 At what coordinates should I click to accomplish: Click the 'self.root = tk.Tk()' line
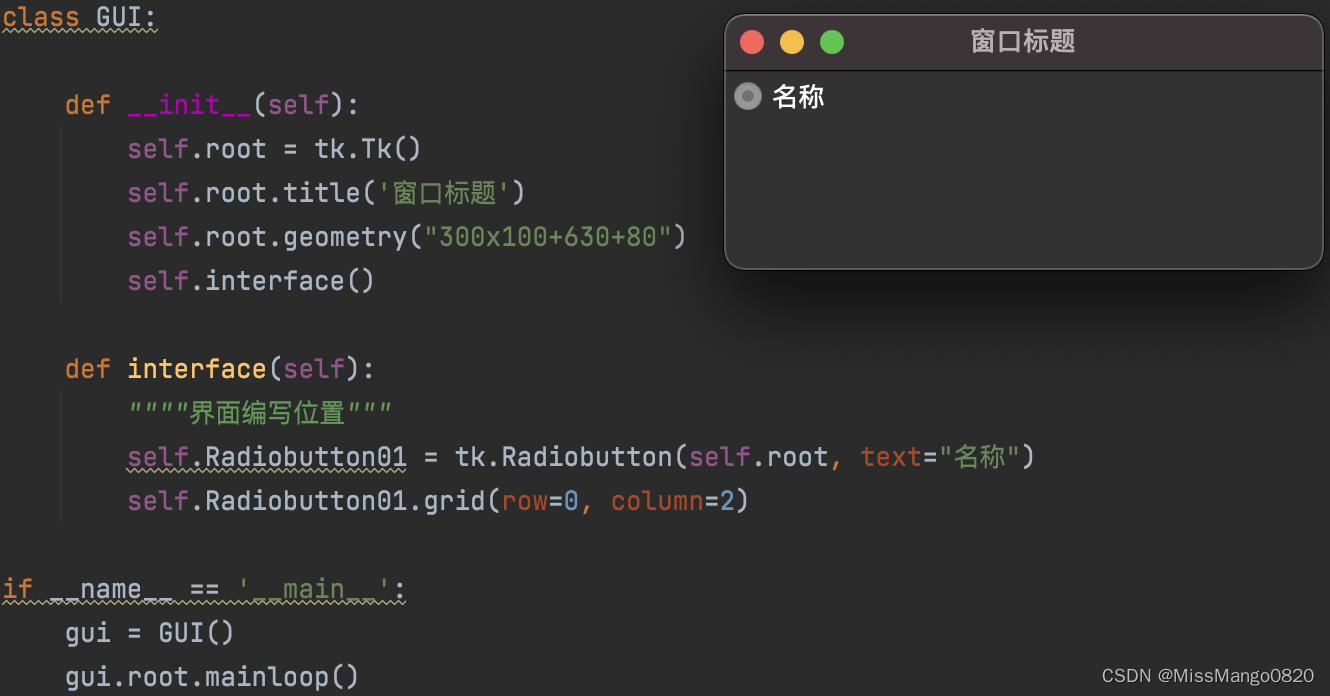(274, 149)
